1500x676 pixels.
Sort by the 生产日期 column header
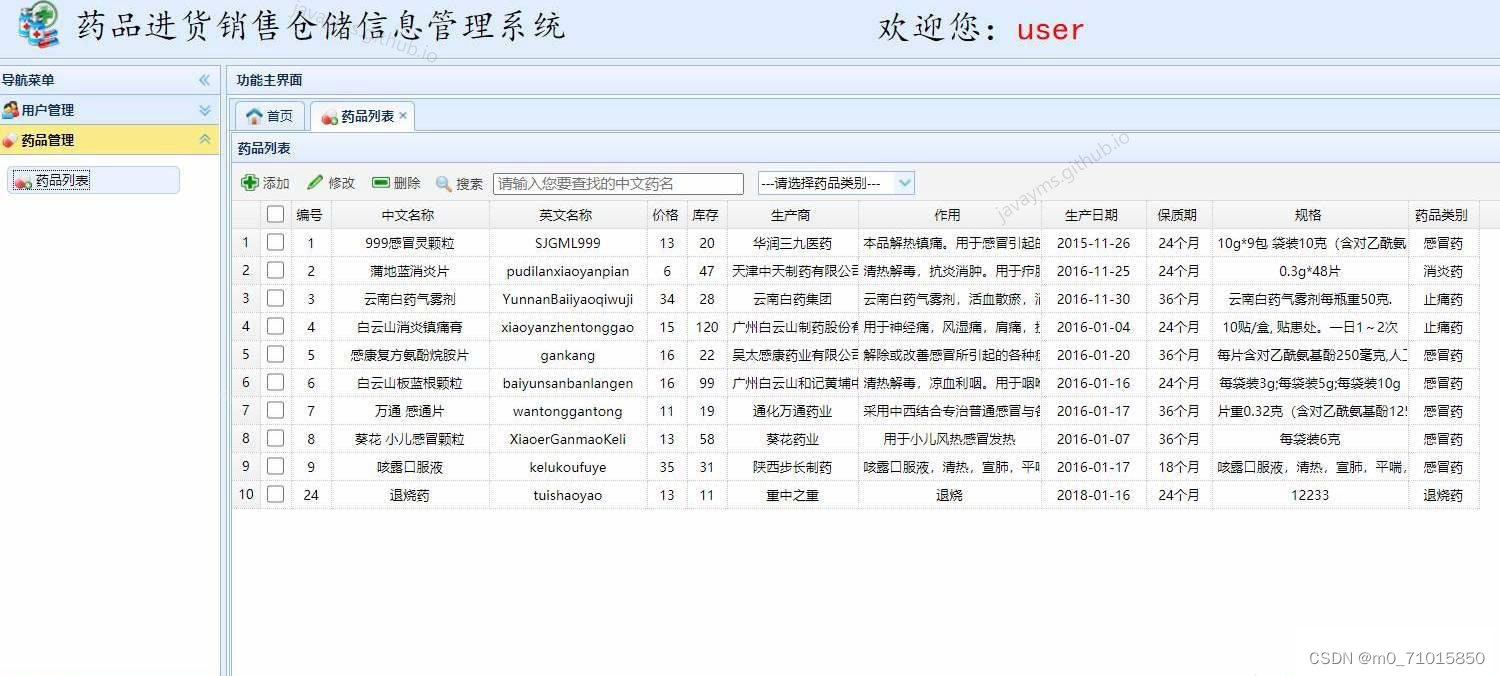[x=1093, y=215]
